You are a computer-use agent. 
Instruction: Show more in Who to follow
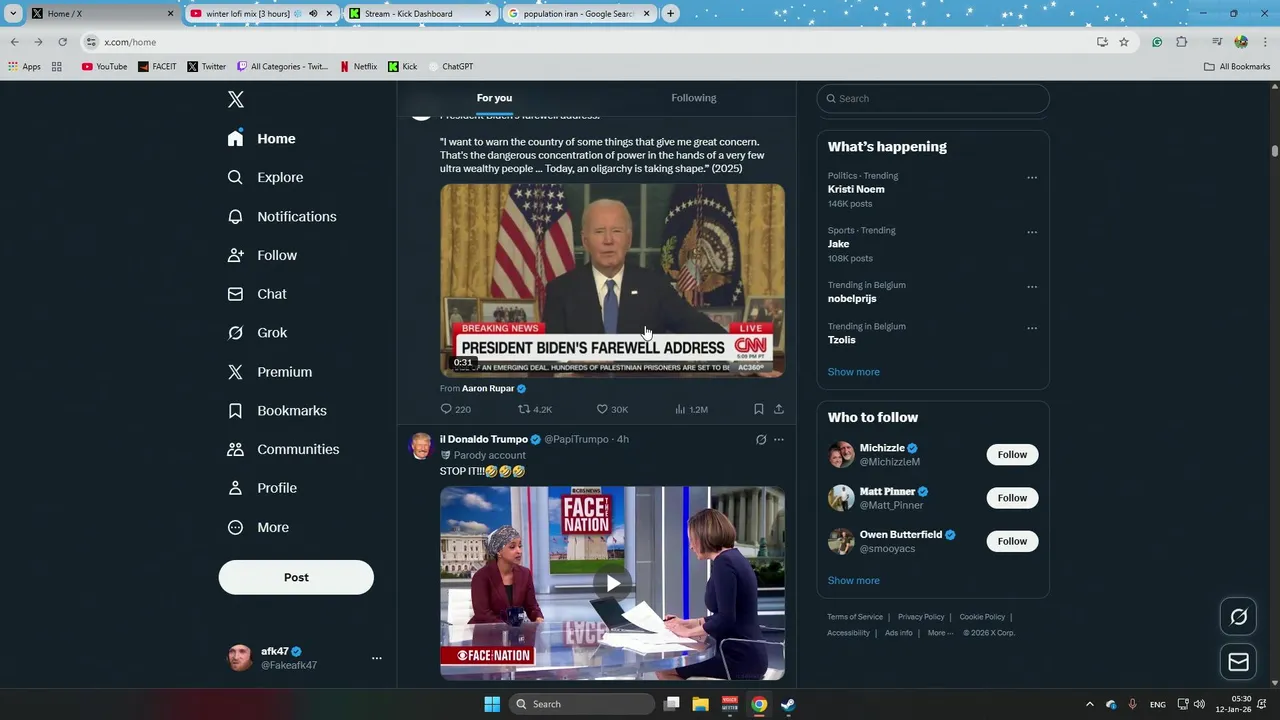tap(854, 581)
